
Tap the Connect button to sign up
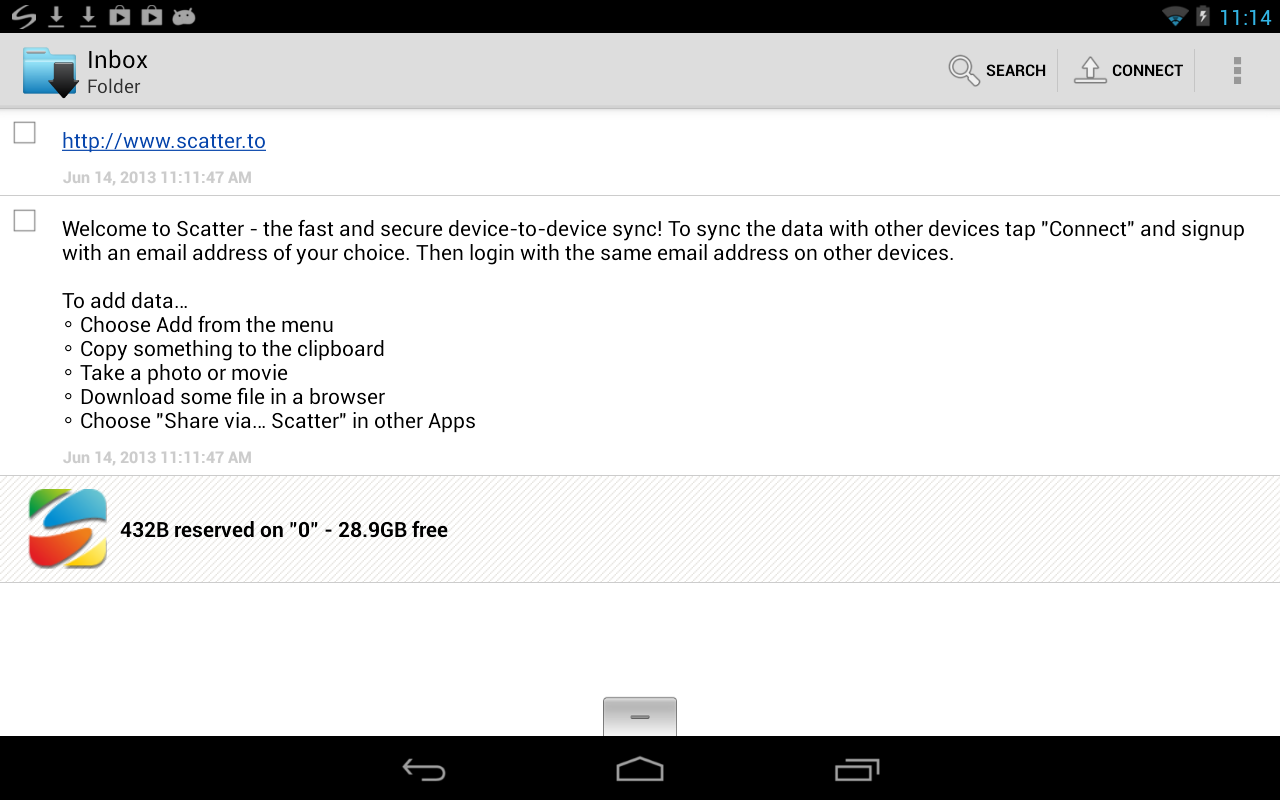tap(1129, 70)
